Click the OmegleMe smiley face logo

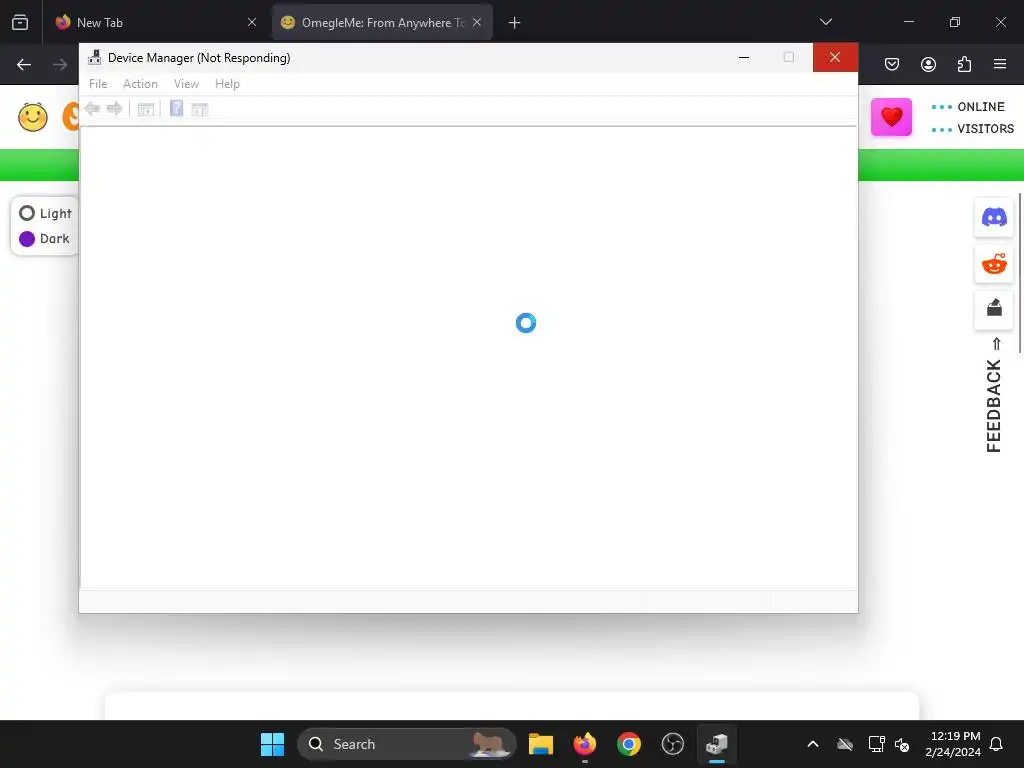click(x=33, y=118)
